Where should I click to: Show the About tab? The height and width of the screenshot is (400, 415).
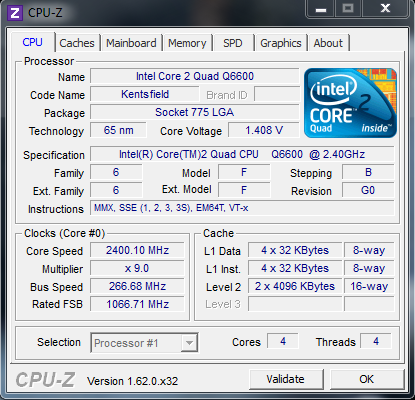pos(328,43)
